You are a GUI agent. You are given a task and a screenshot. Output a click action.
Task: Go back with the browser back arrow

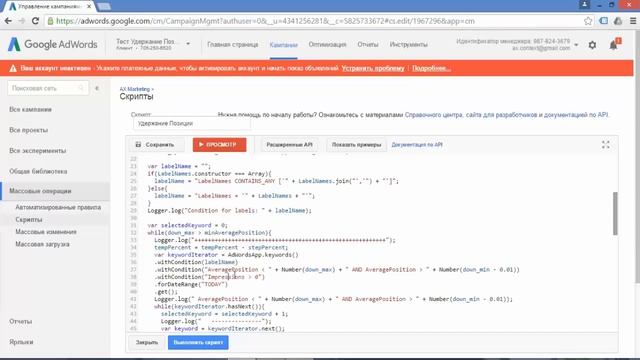8,21
